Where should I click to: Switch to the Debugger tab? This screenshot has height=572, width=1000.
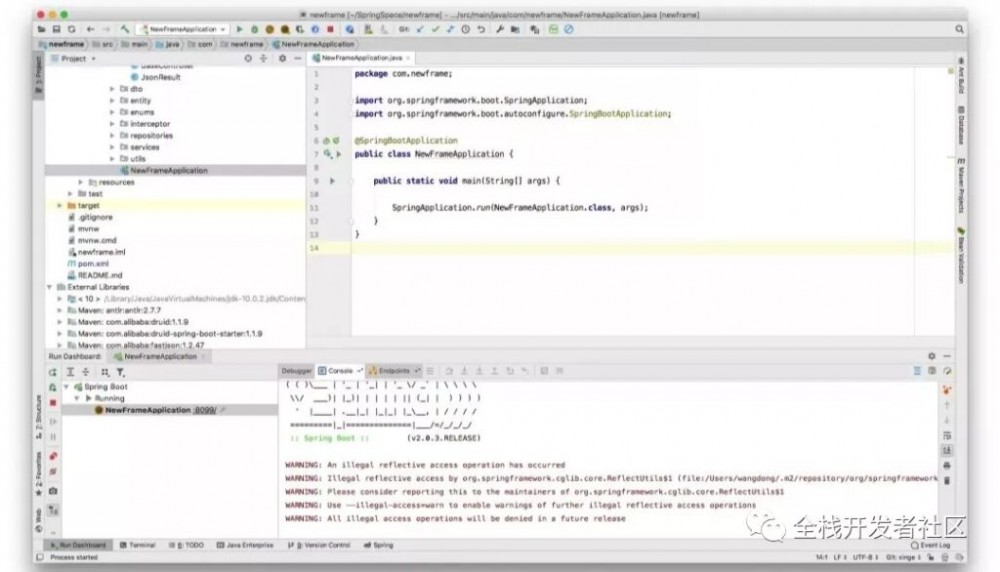(297, 371)
